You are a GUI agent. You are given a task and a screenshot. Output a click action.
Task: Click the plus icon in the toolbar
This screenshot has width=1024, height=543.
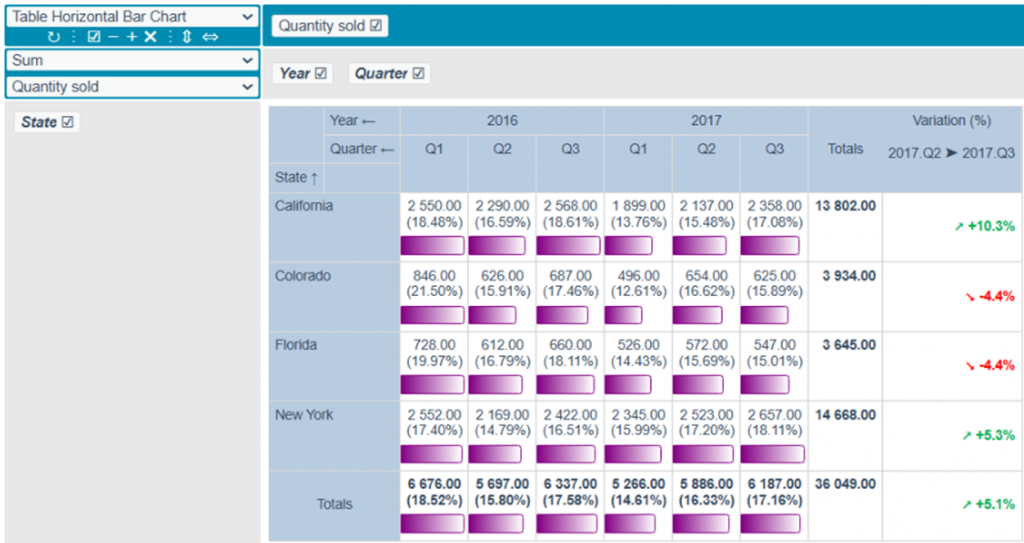click(x=131, y=37)
